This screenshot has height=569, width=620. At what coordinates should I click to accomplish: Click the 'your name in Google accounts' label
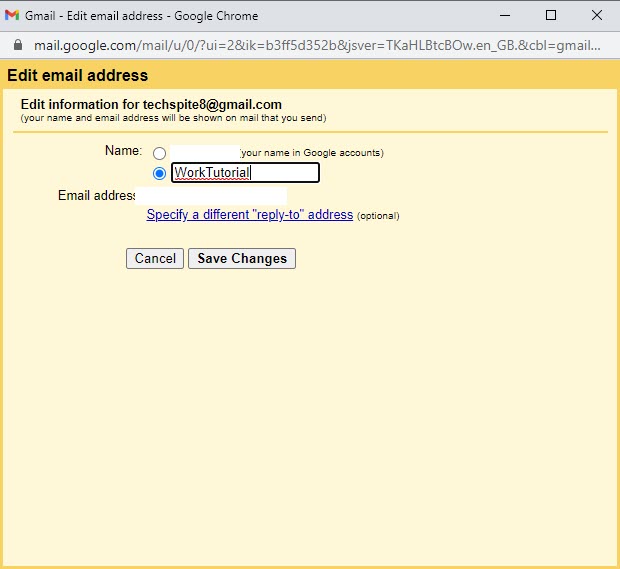point(312,153)
